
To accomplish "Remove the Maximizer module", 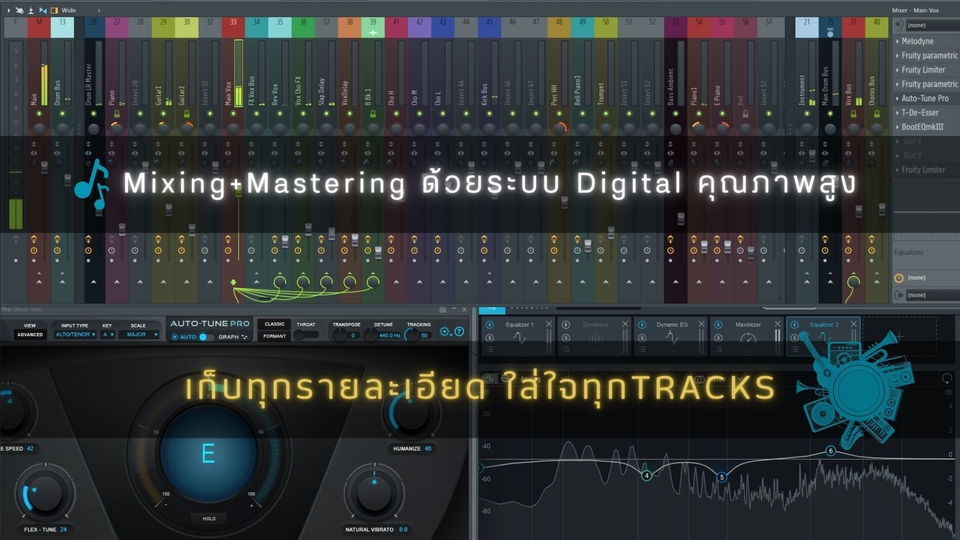I will click(778, 324).
